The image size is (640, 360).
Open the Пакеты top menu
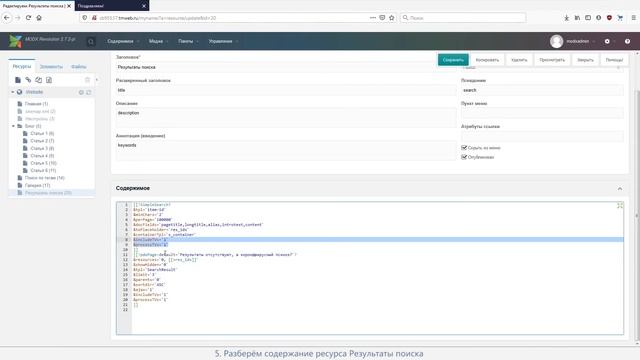coord(188,41)
